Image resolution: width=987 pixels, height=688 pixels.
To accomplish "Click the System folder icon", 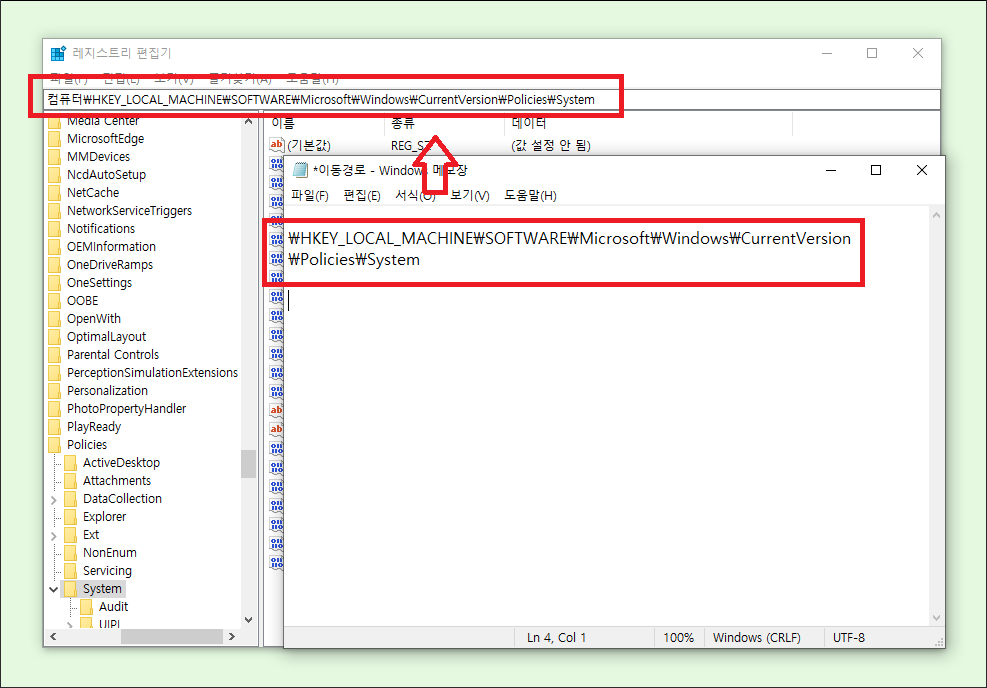I will (x=70, y=589).
